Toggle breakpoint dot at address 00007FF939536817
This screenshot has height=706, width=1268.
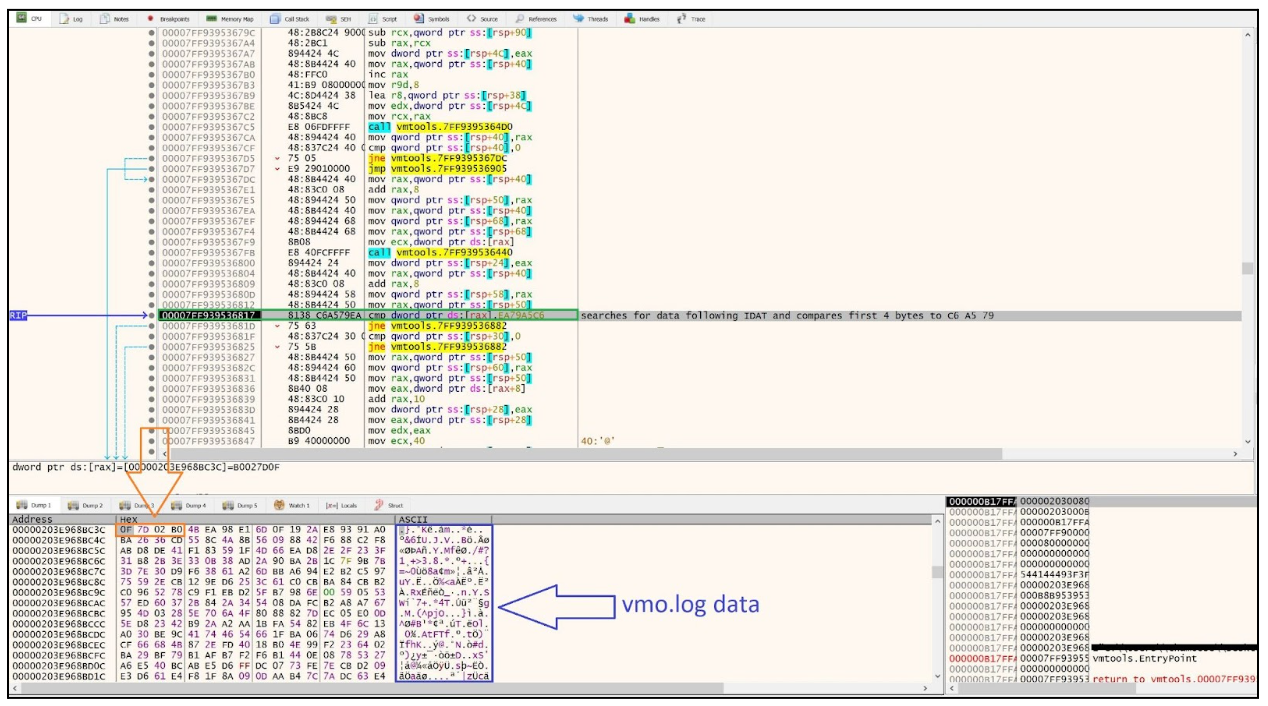click(x=152, y=315)
